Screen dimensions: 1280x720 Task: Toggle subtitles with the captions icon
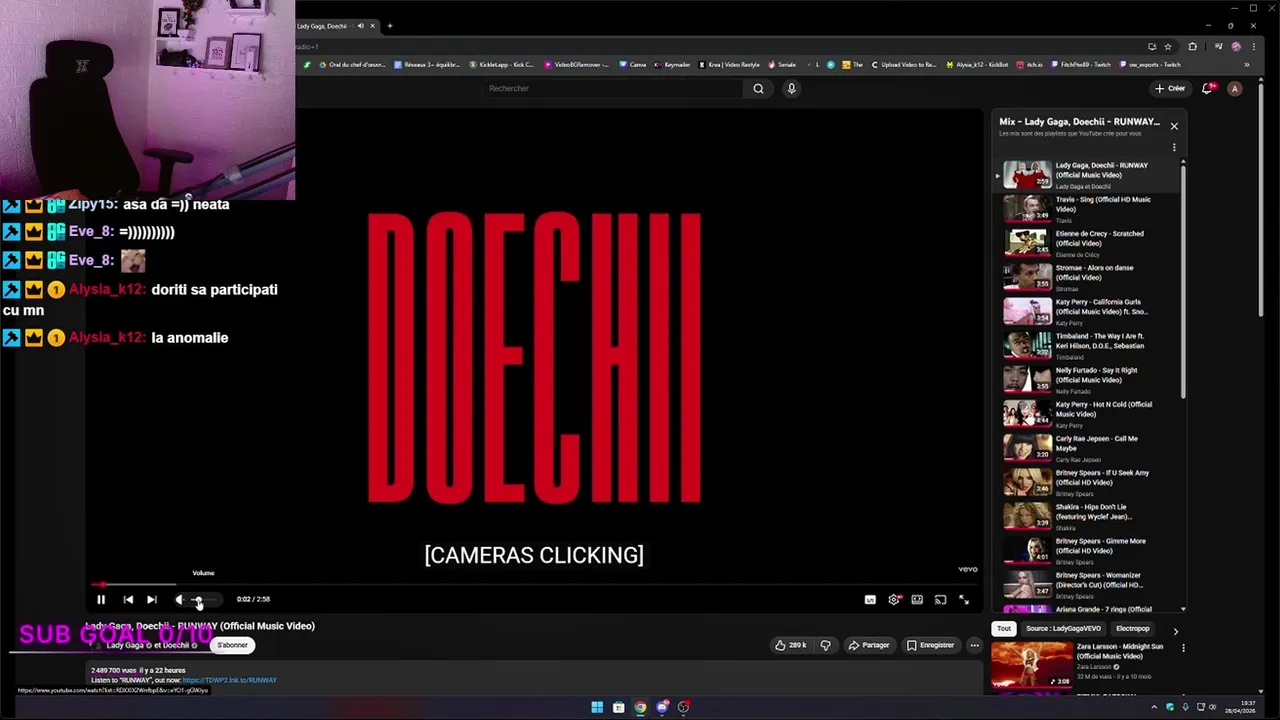coord(870,599)
